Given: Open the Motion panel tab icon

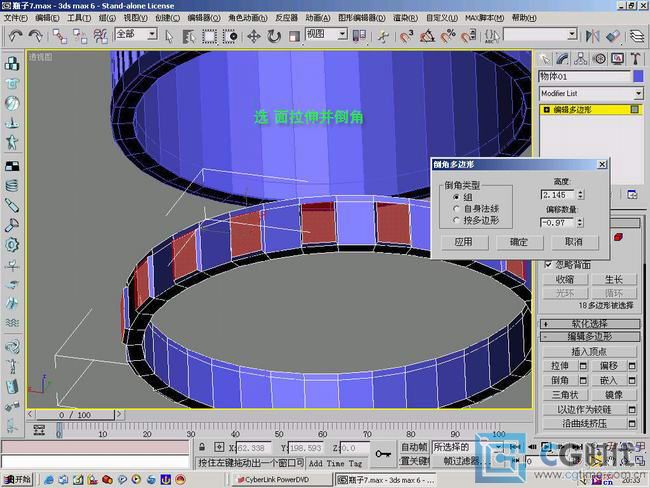Looking at the screenshot, I should tap(599, 59).
